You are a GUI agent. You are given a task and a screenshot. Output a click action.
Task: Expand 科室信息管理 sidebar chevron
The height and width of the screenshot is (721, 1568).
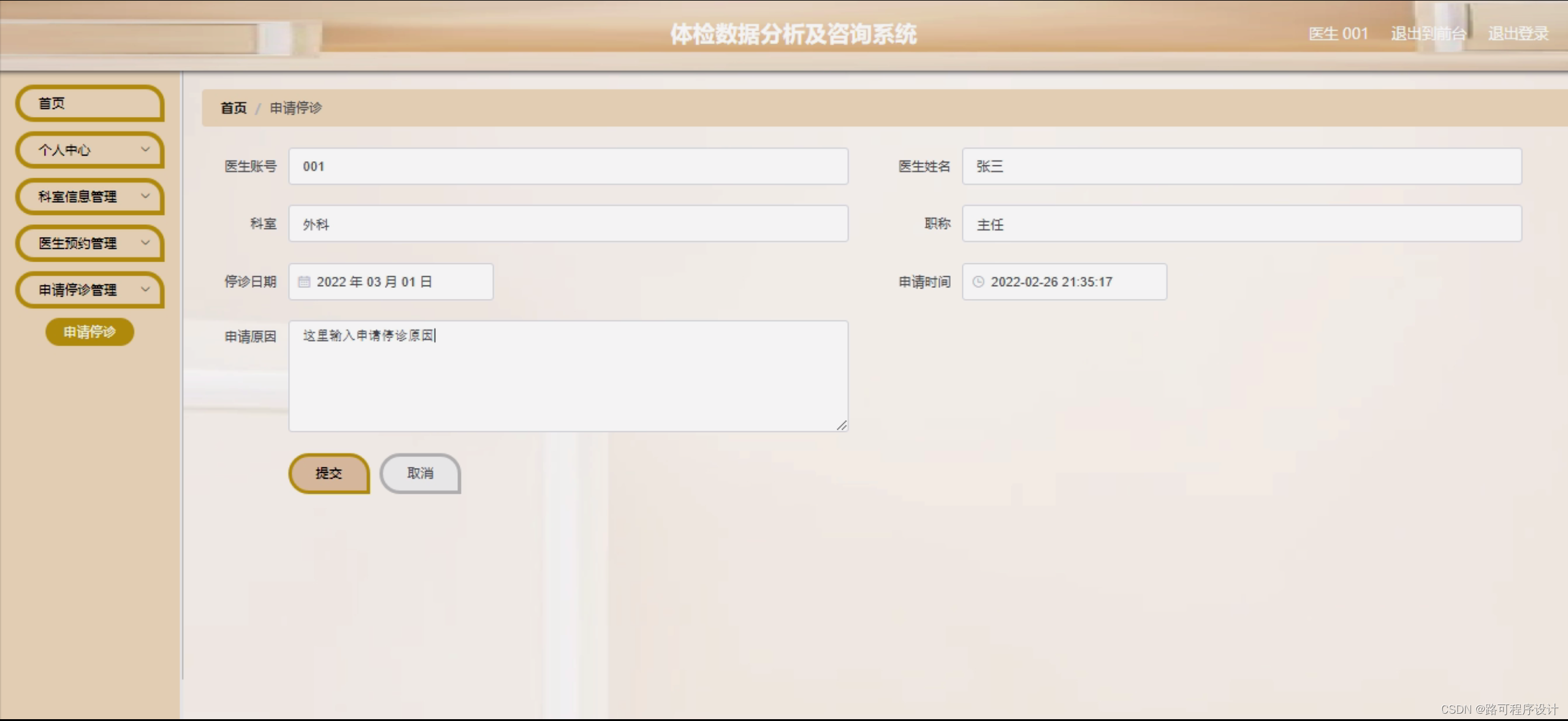pos(145,196)
